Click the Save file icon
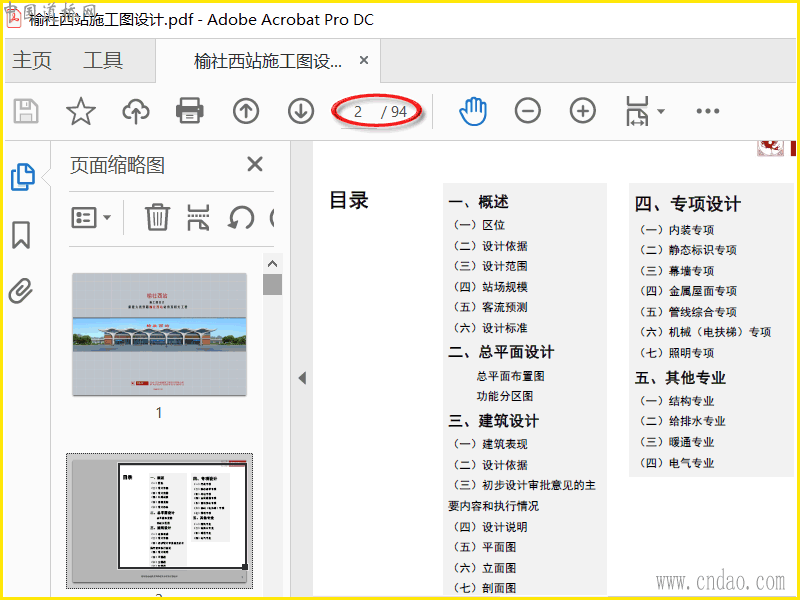Image resolution: width=800 pixels, height=600 pixels. (26, 111)
